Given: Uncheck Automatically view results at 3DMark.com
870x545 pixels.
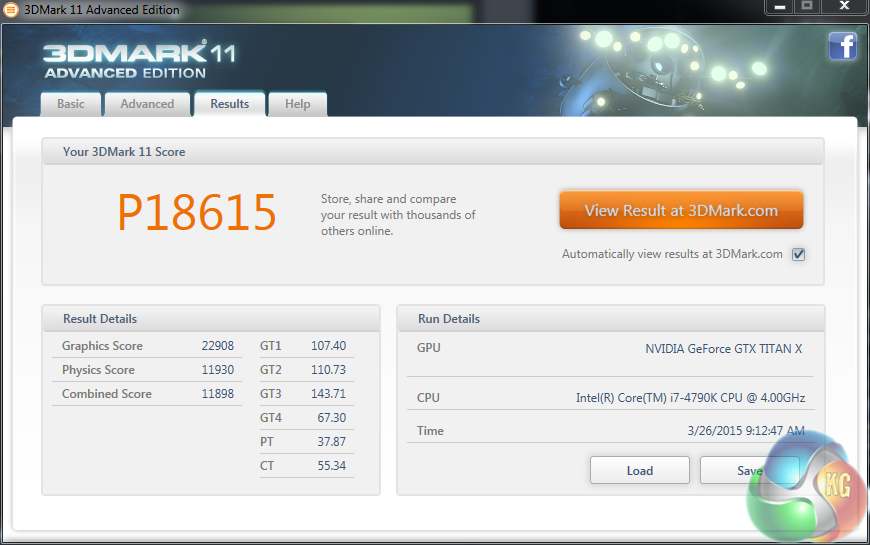Looking at the screenshot, I should (x=798, y=254).
